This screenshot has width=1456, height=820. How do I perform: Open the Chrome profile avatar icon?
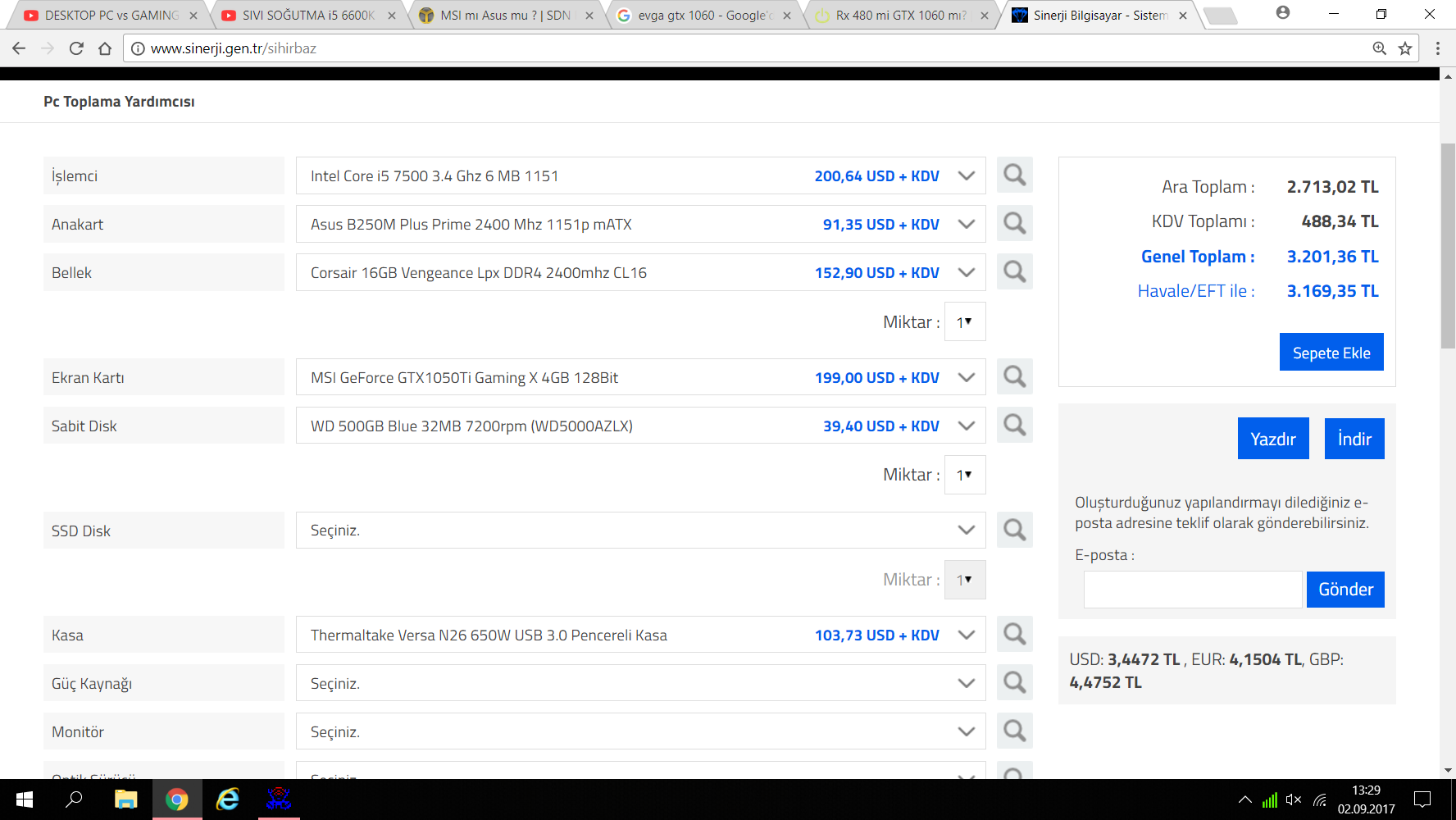pyautogui.click(x=1283, y=13)
